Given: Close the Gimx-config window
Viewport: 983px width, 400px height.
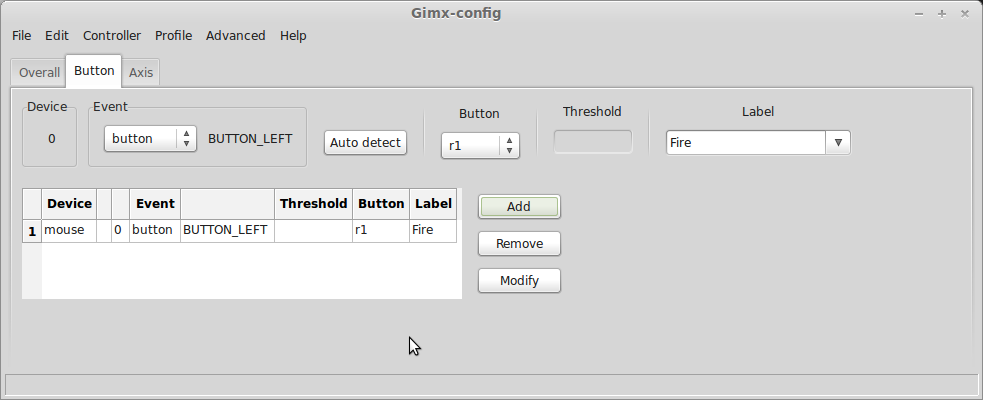Looking at the screenshot, I should [x=964, y=13].
